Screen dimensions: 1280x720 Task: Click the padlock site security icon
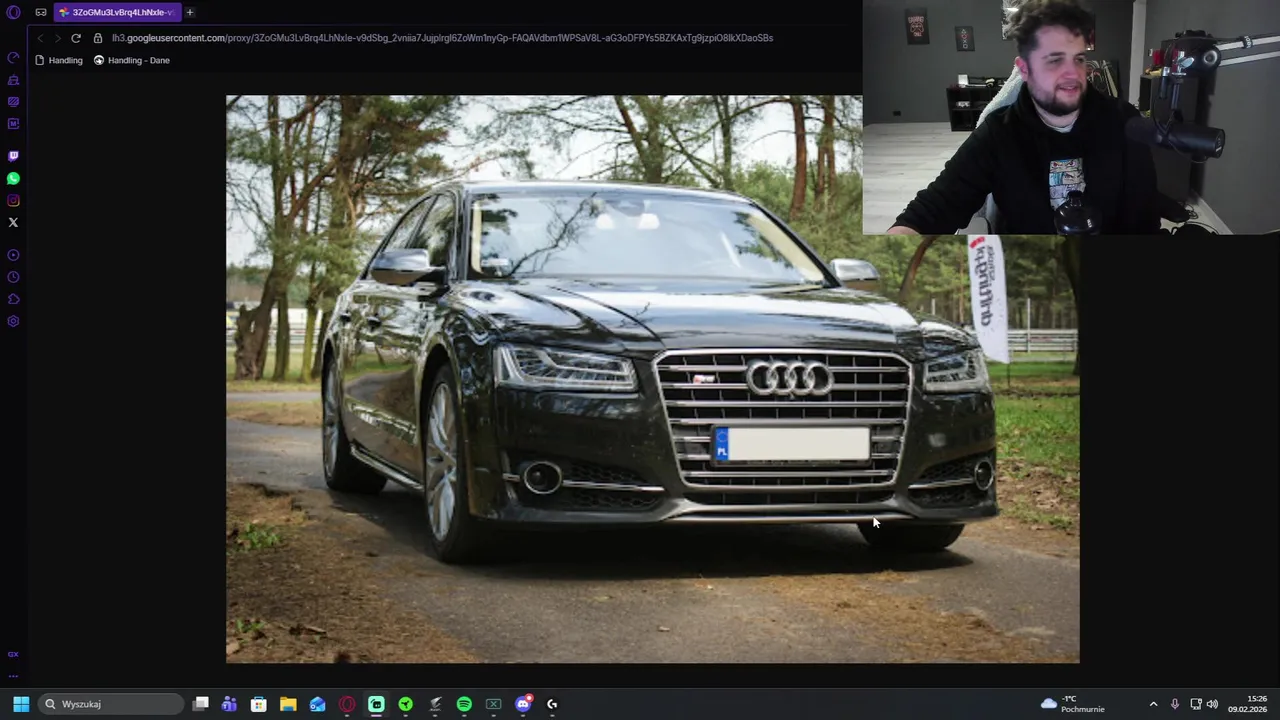click(x=98, y=38)
